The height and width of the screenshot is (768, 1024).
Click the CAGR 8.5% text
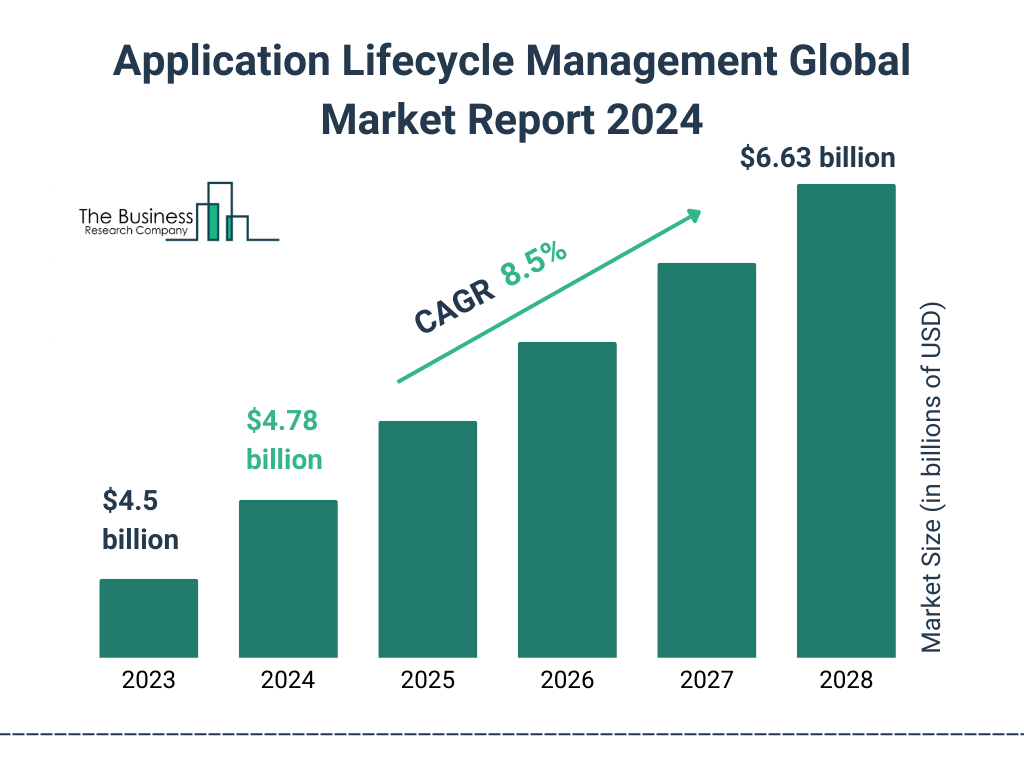490,289
